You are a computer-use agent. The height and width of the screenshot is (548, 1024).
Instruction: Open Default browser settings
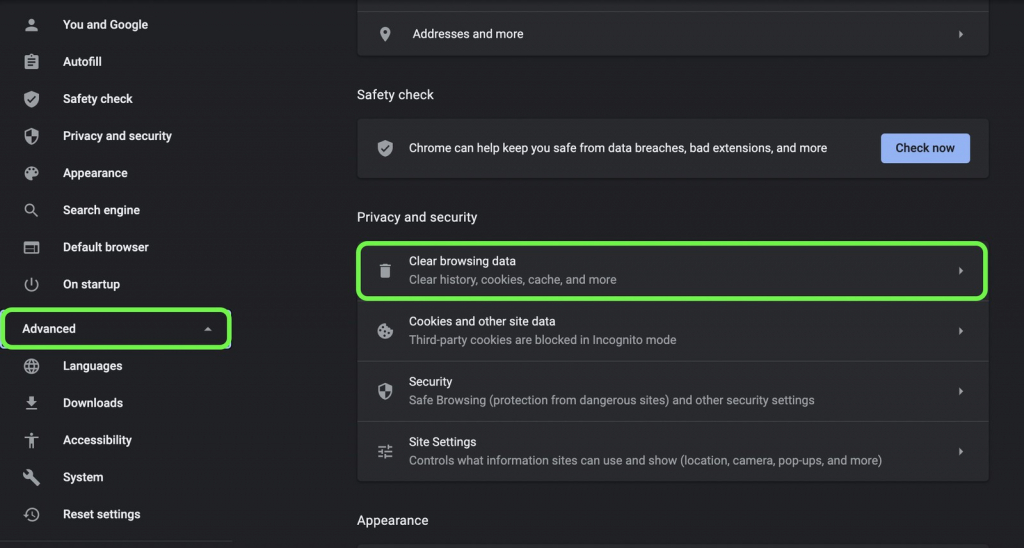coord(106,248)
